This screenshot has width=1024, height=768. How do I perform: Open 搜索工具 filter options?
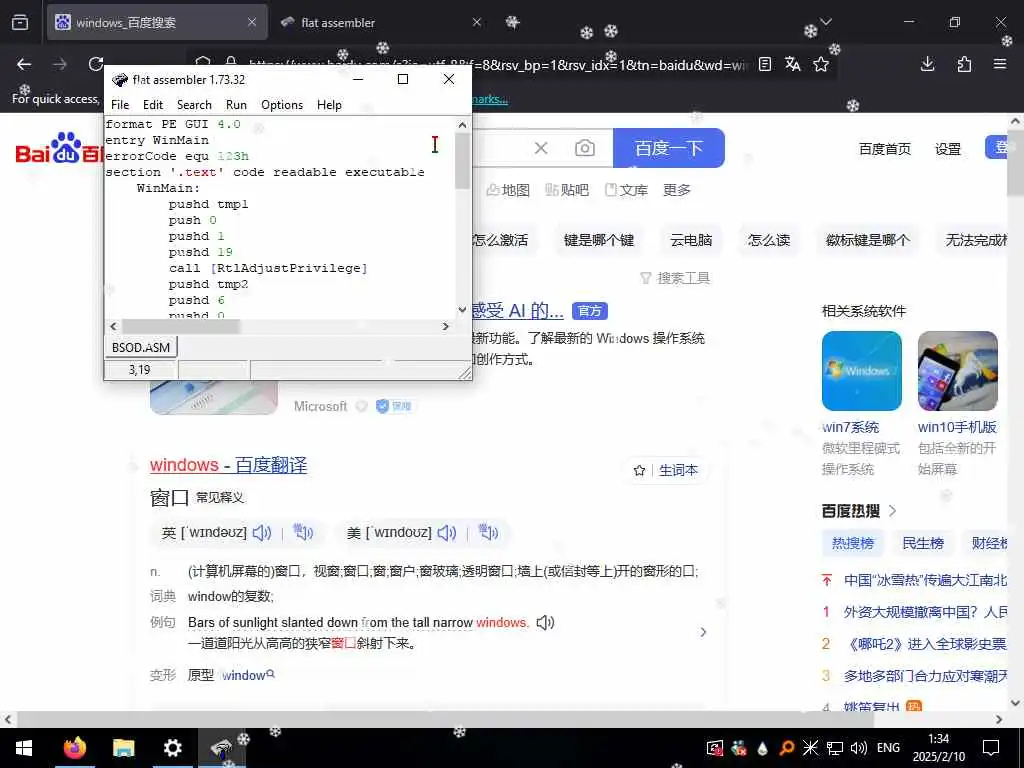(x=675, y=278)
